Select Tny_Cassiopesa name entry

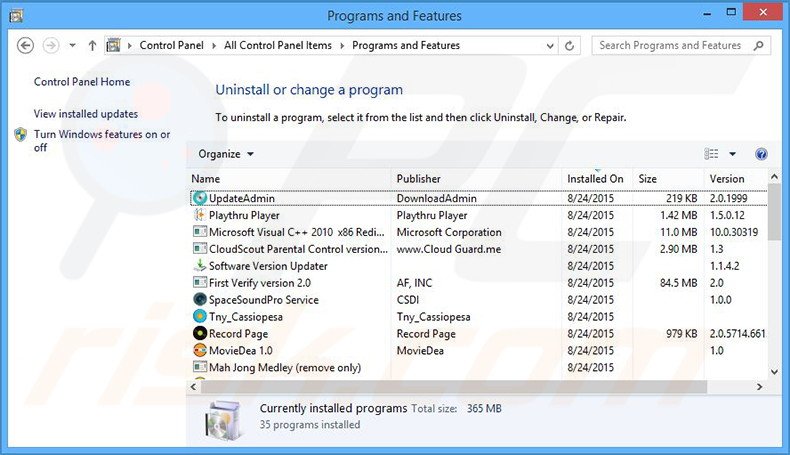click(x=246, y=317)
